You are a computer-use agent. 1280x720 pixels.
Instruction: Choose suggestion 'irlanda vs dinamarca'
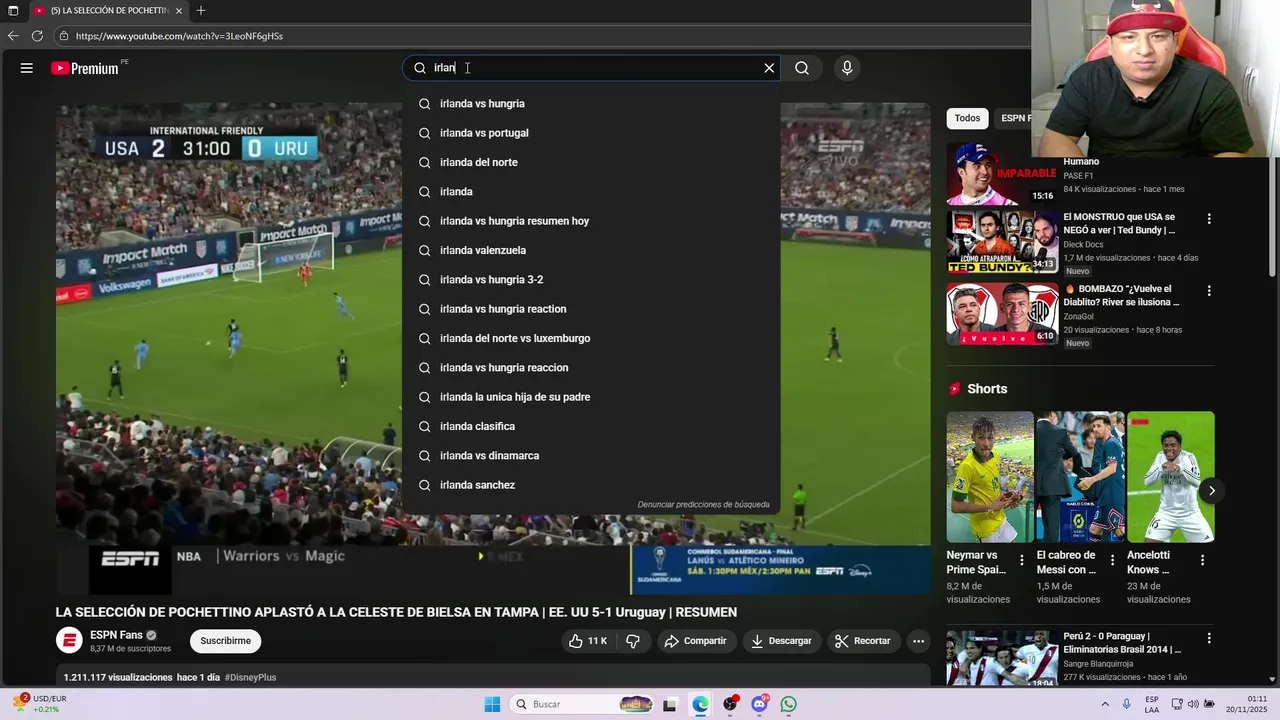[x=591, y=455]
